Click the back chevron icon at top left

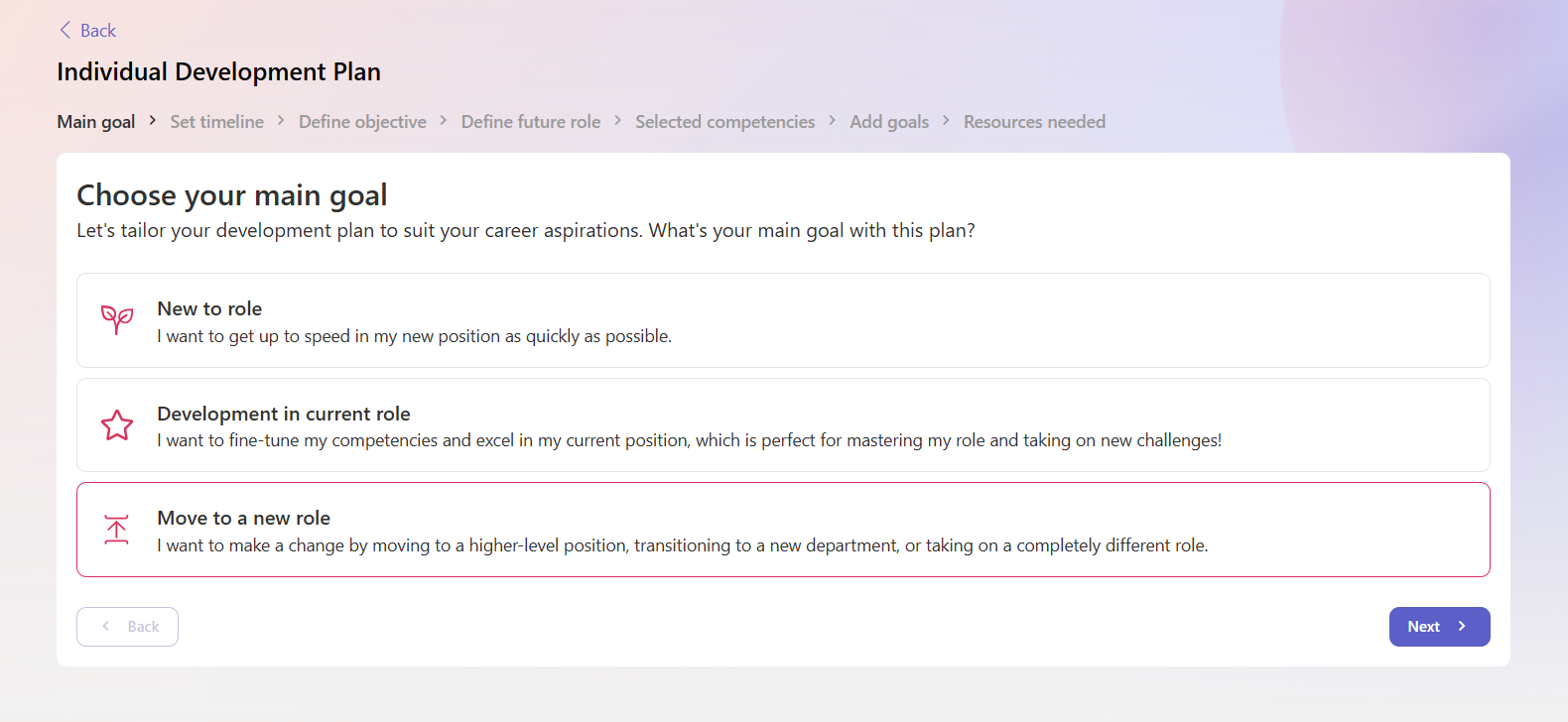[x=65, y=30]
